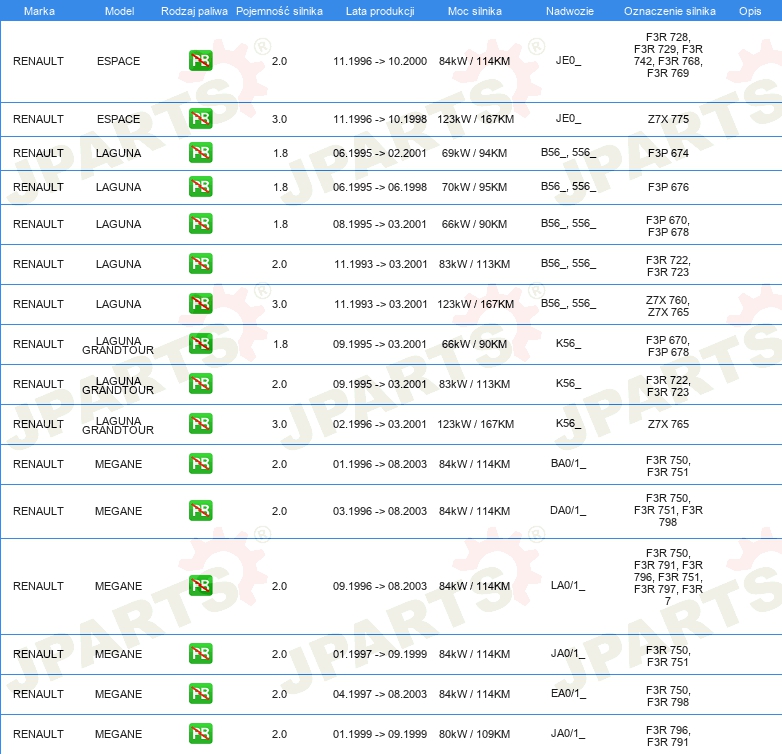This screenshot has width=782, height=754.
Task: Click the fuel icon in Megane LA0/1_ row
Action: point(200,586)
